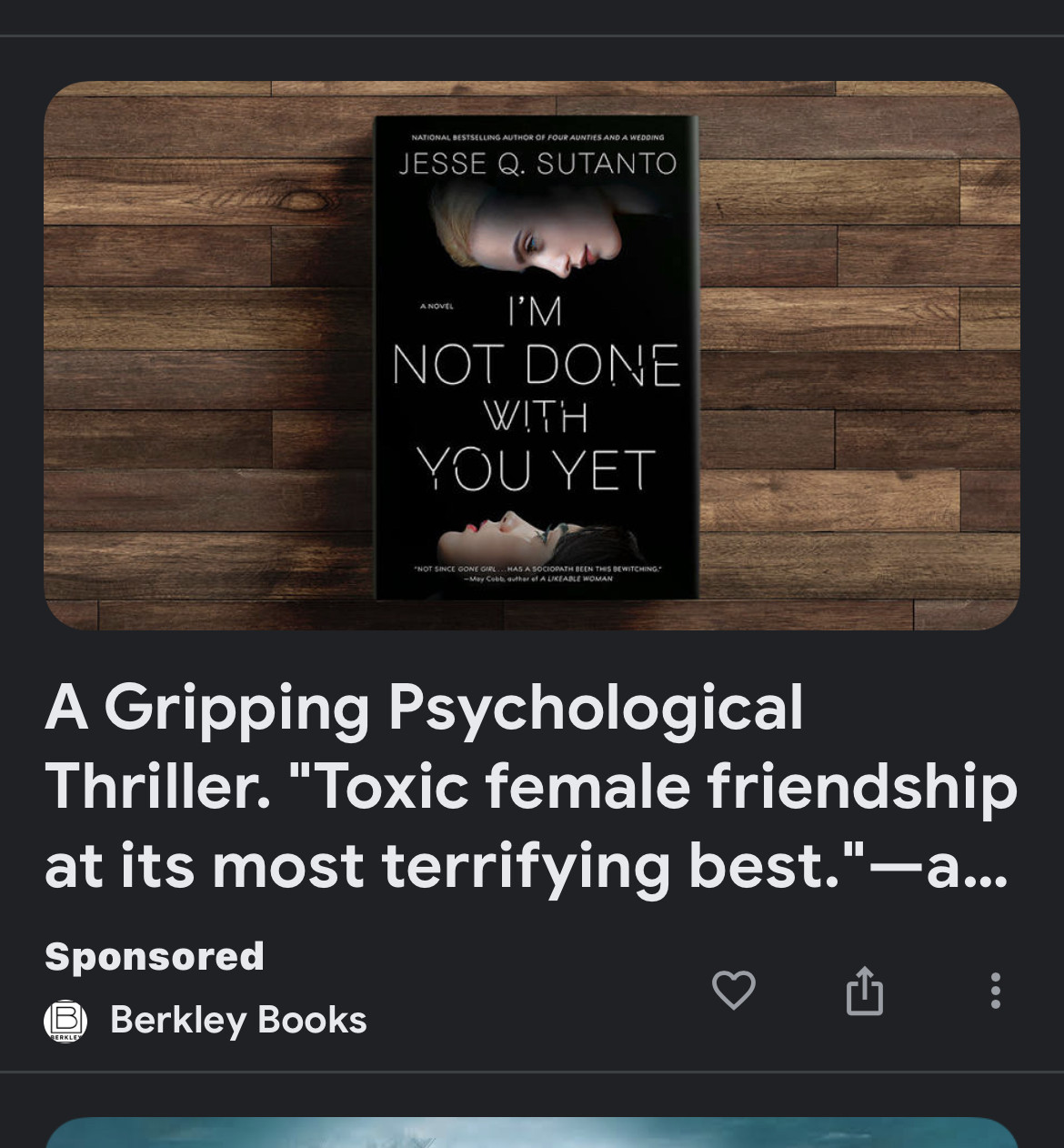Open the next card image at bottom

532,1133
